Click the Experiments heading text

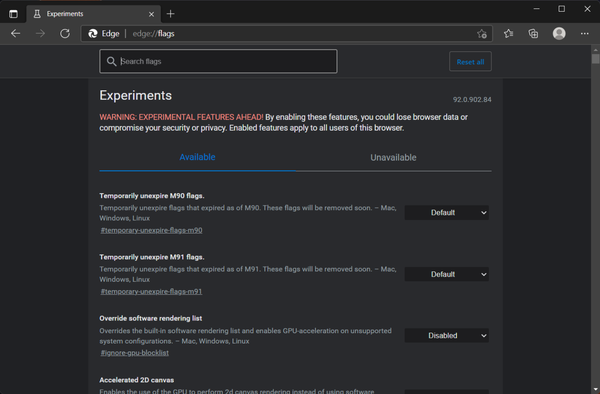pyautogui.click(x=135, y=95)
